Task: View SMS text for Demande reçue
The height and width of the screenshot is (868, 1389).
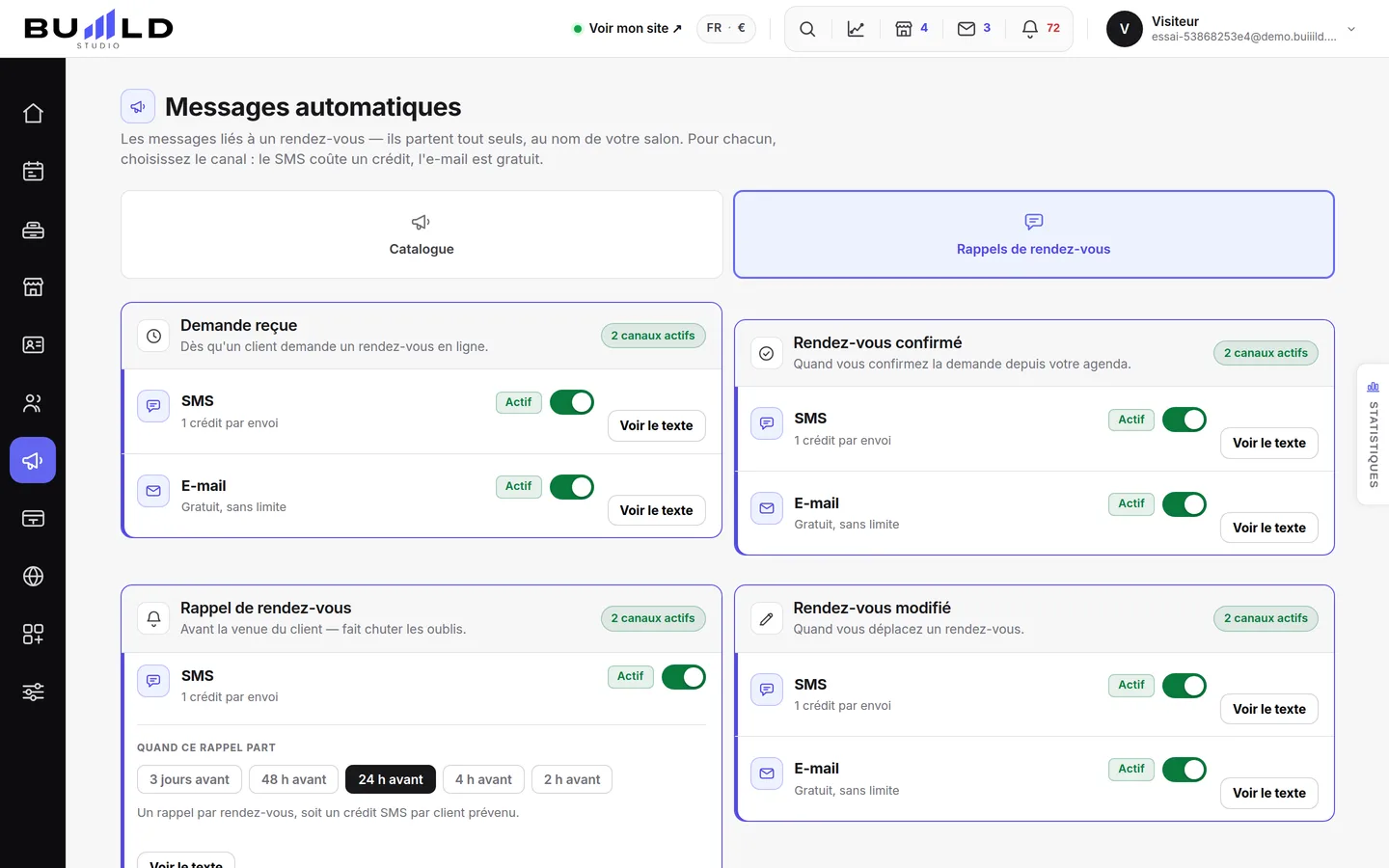Action: [657, 425]
